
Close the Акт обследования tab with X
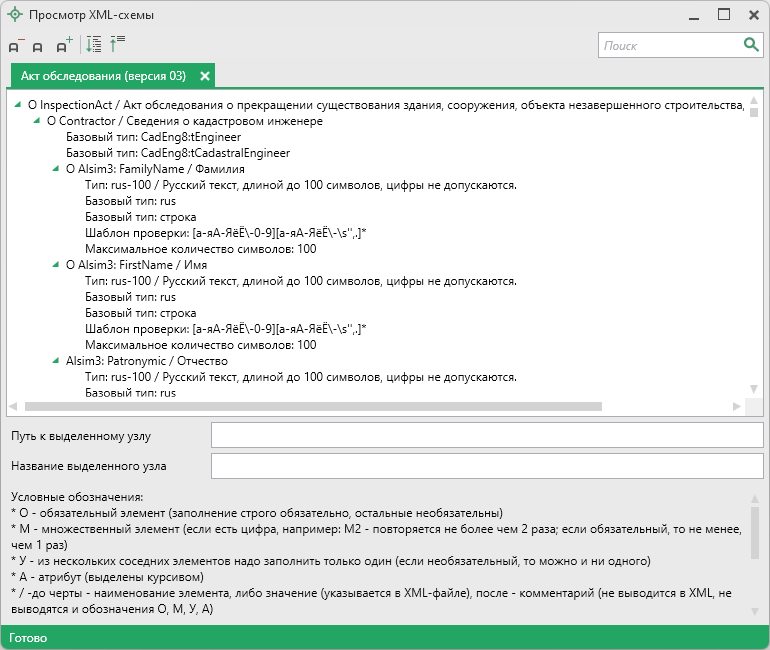[205, 76]
